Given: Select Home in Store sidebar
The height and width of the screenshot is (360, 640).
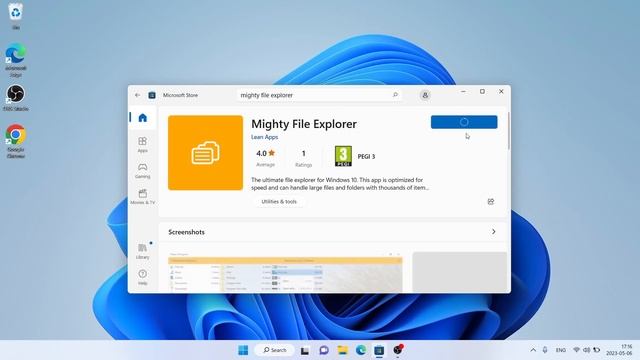Looking at the screenshot, I should [x=142, y=118].
